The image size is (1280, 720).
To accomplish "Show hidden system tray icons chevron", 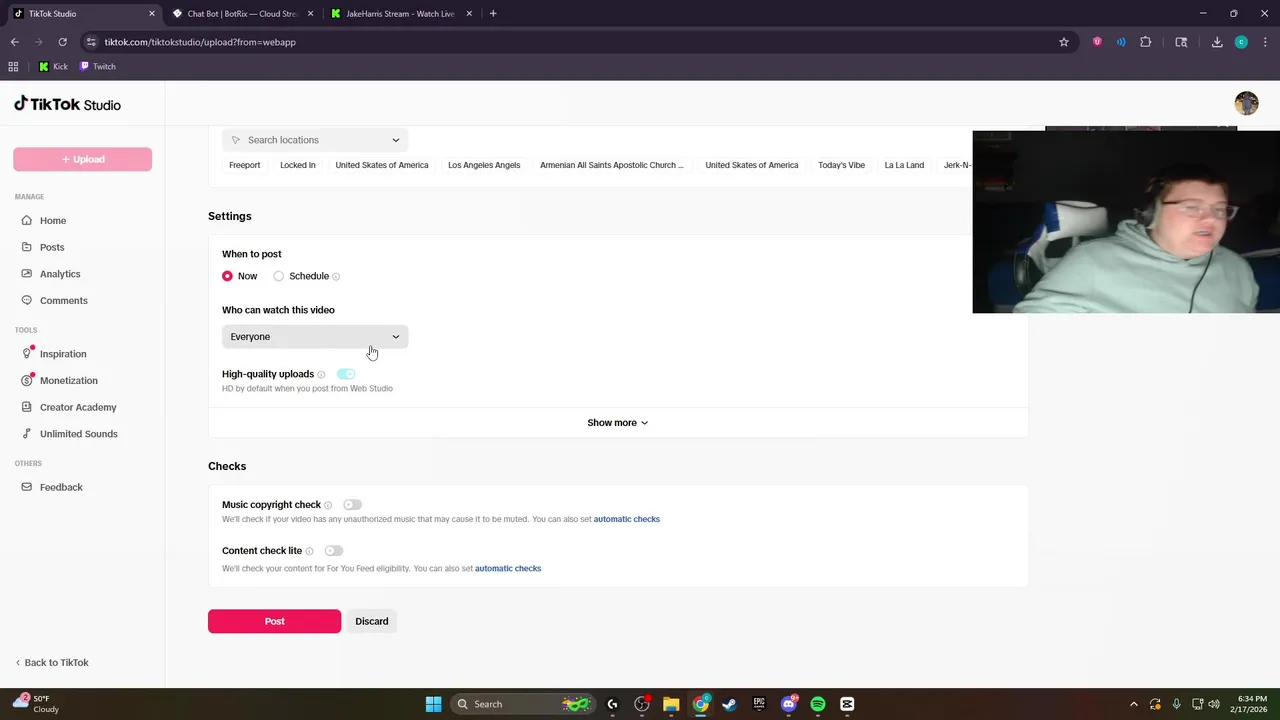I will 1133,704.
